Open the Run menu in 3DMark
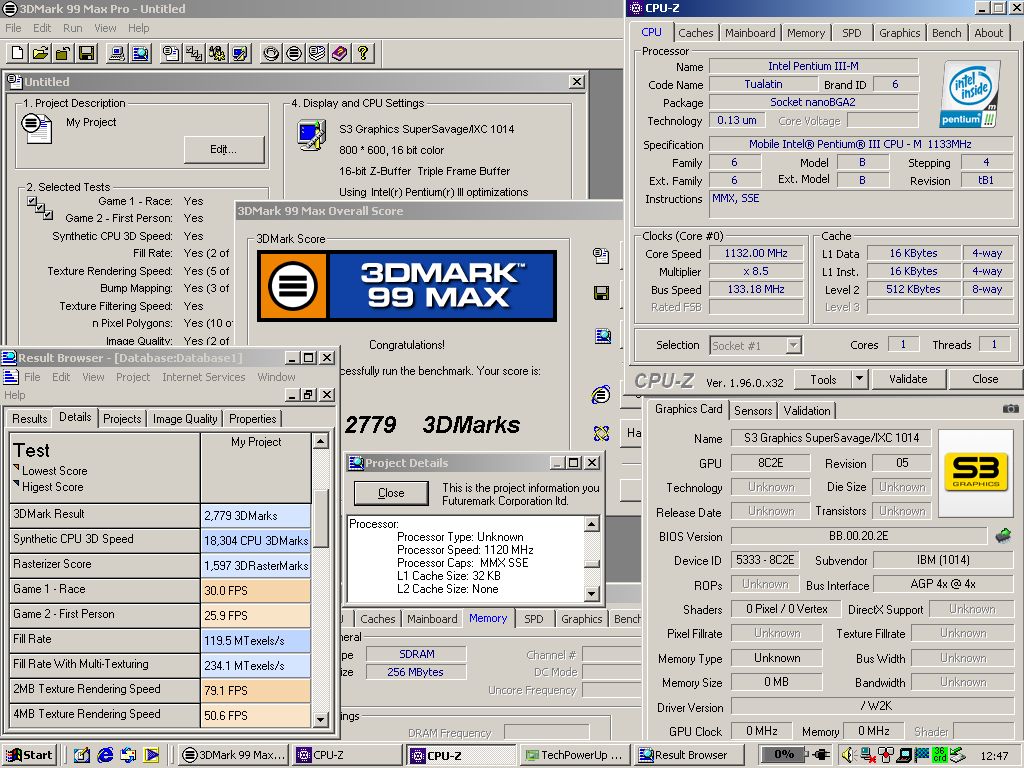This screenshot has height=768, width=1024. click(72, 28)
